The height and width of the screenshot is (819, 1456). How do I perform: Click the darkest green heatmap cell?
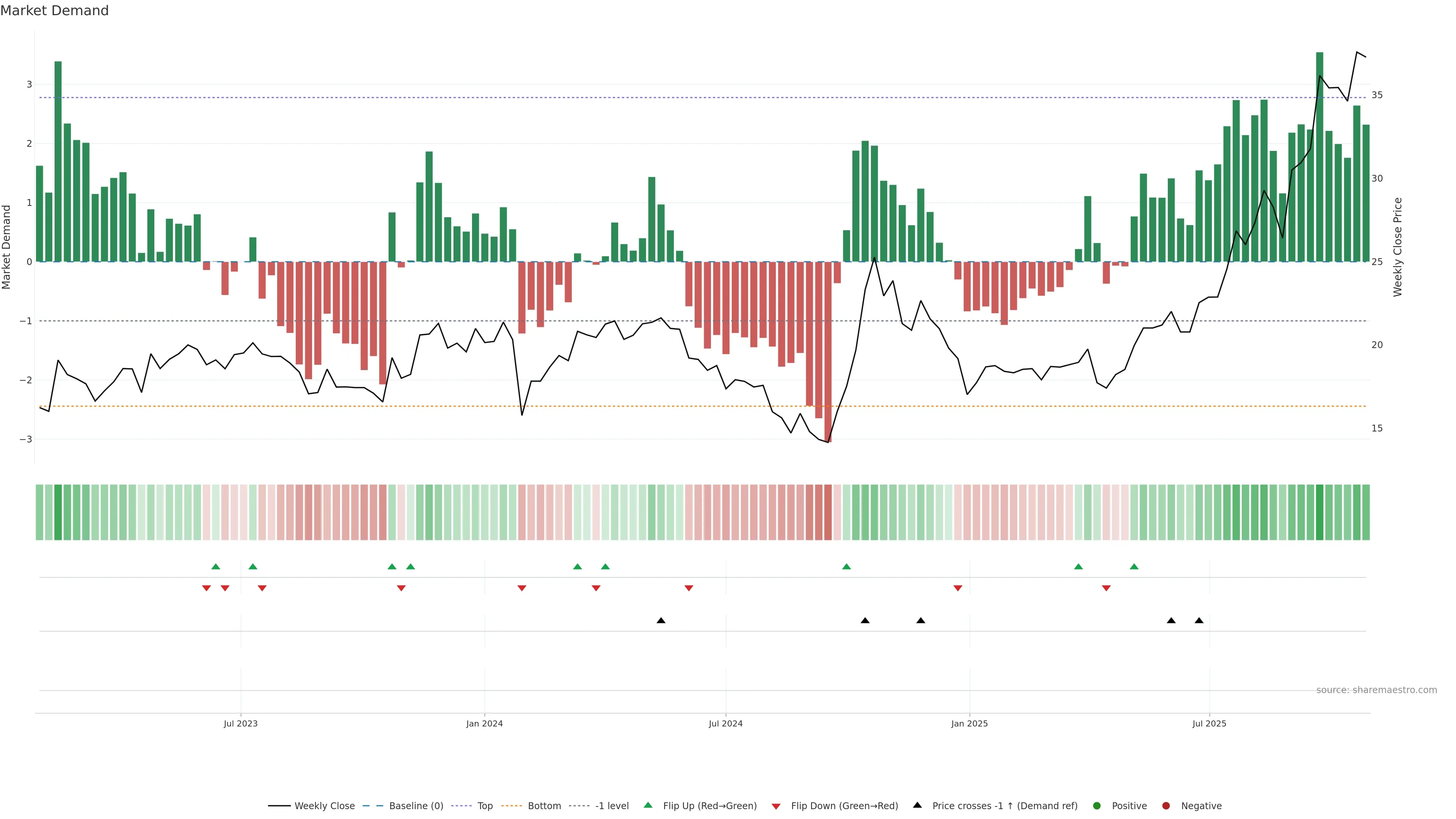pos(1319,512)
